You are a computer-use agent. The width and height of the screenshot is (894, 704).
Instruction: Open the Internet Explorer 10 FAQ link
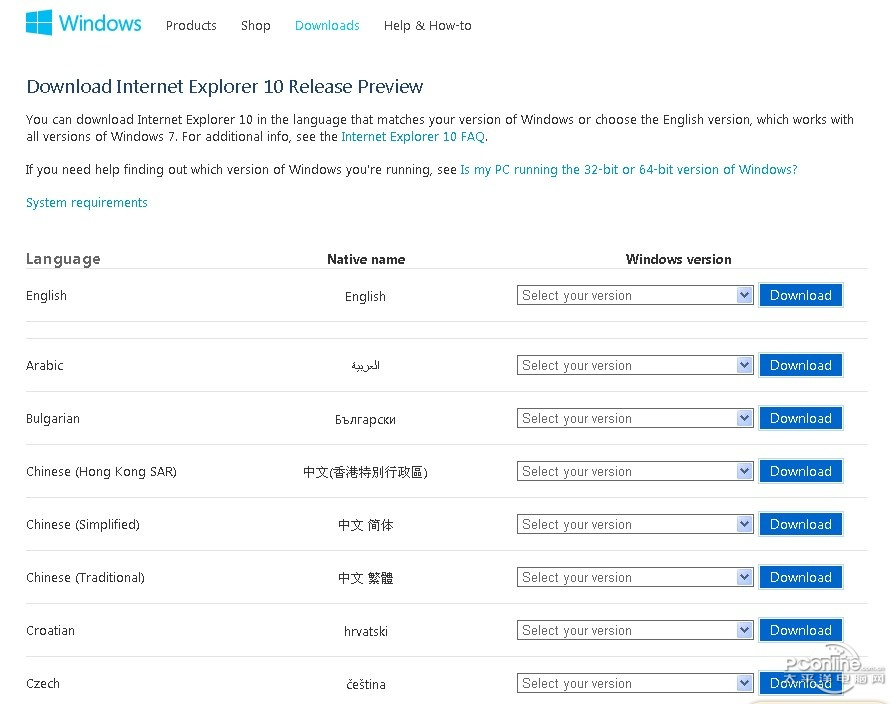click(x=412, y=137)
